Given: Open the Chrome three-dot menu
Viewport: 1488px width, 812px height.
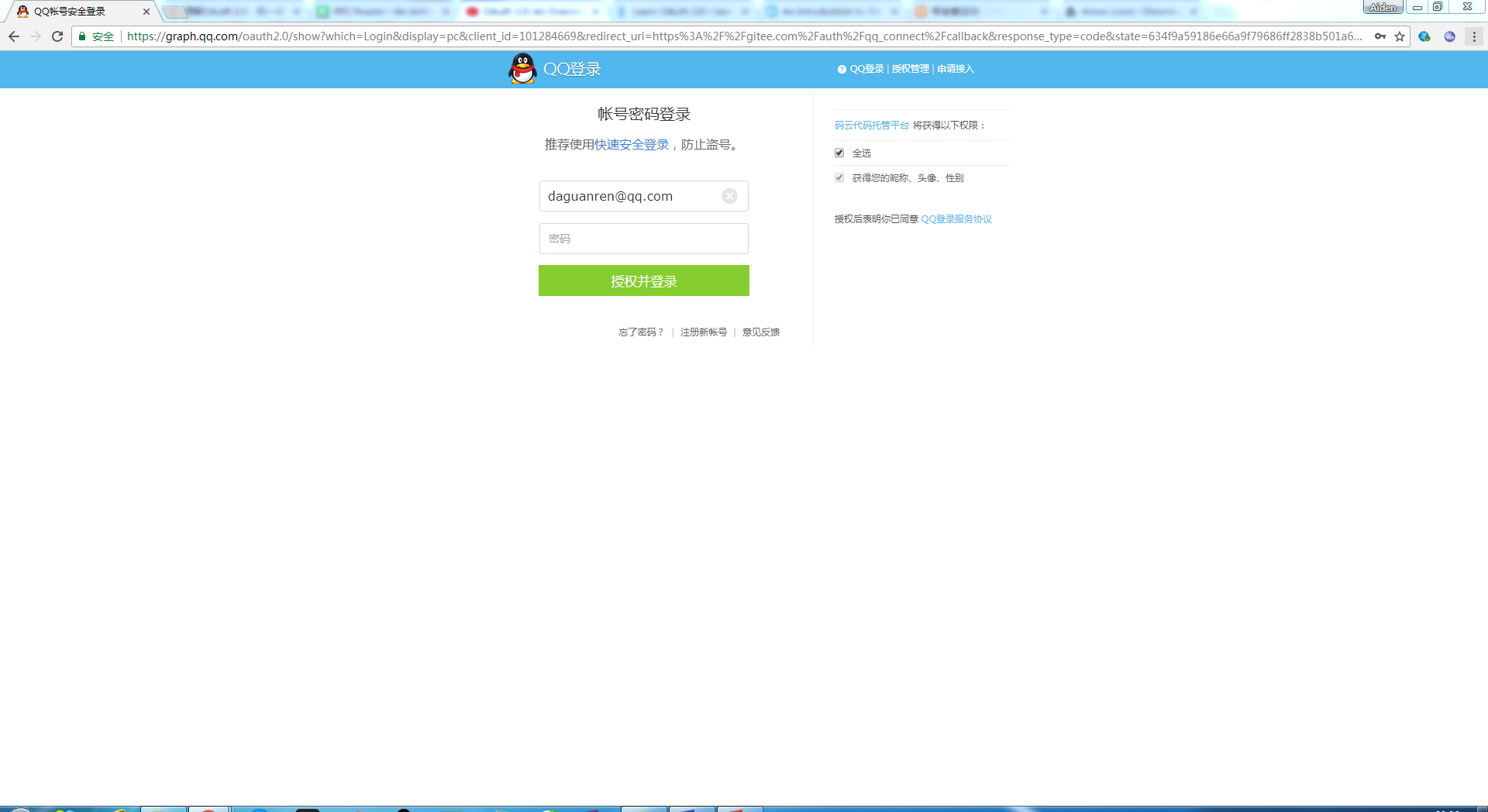Looking at the screenshot, I should click(1474, 36).
